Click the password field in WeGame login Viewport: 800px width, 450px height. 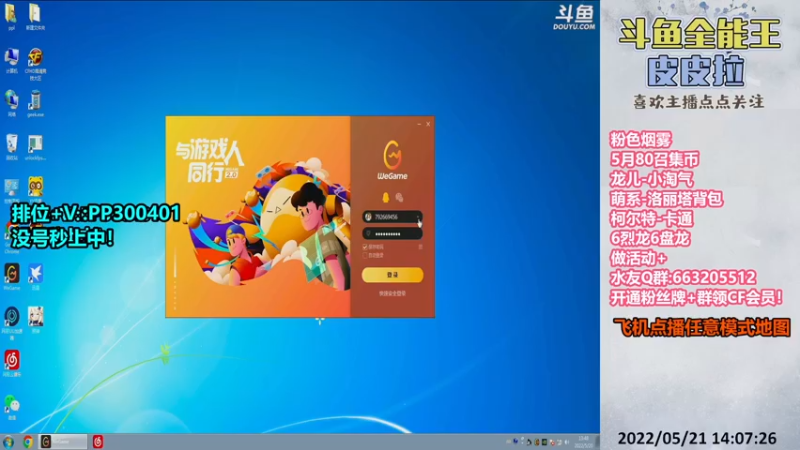pyautogui.click(x=392, y=234)
